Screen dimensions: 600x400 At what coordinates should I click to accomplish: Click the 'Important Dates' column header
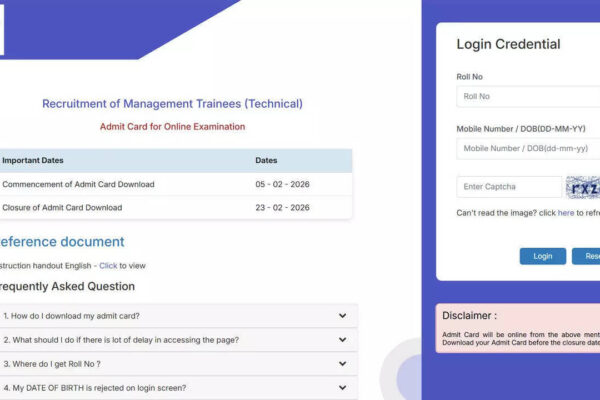click(33, 160)
